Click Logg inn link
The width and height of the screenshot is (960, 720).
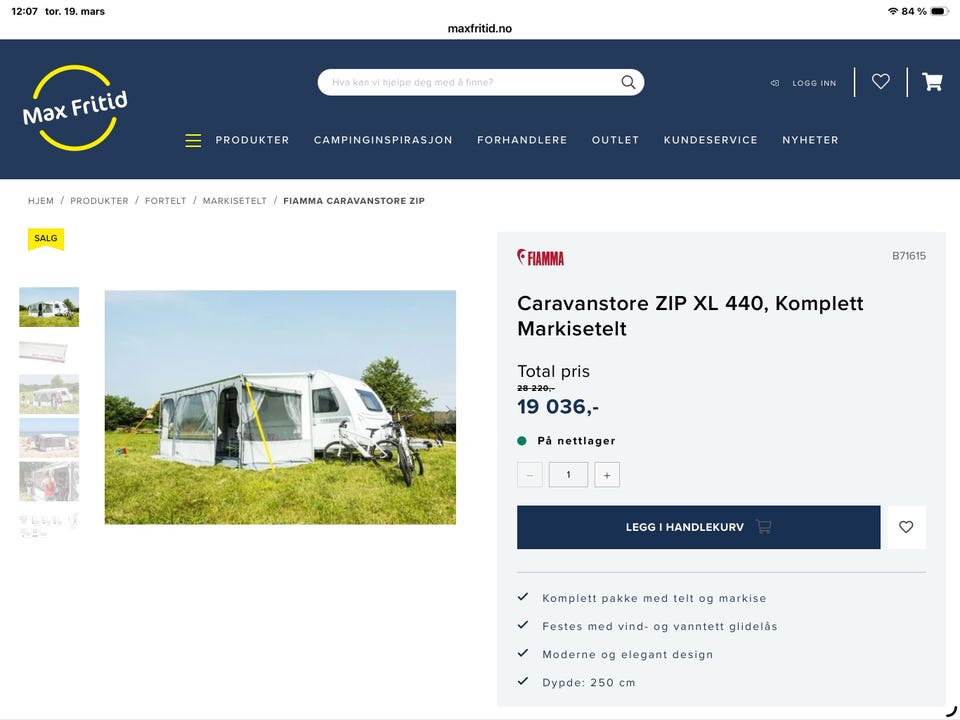coord(814,83)
